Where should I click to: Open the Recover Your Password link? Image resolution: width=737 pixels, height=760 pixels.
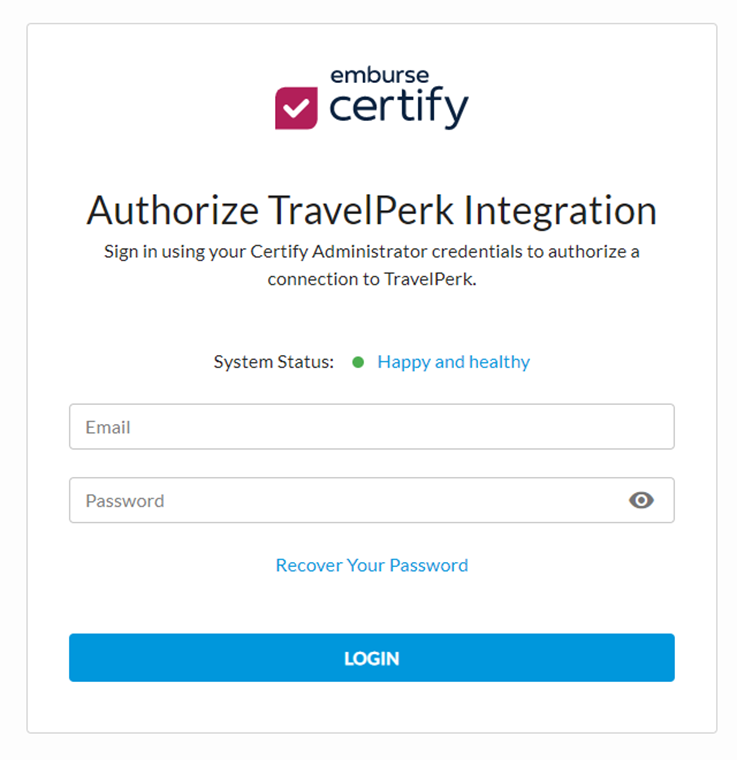(371, 565)
